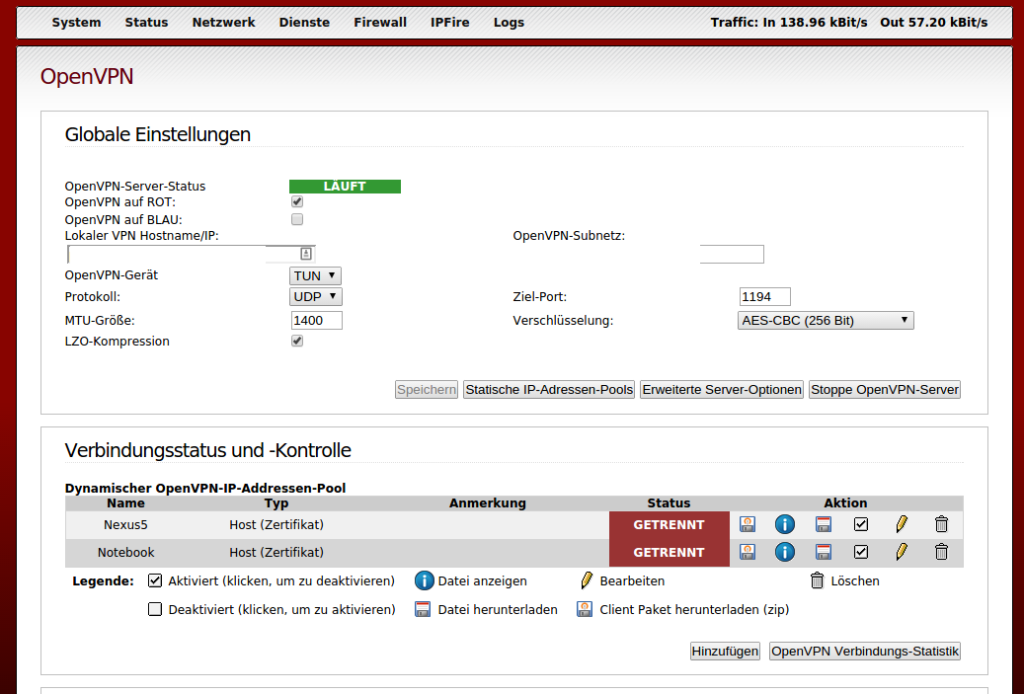Delete the Notebook connection trash icon
This screenshot has width=1024, height=694.
click(x=941, y=552)
